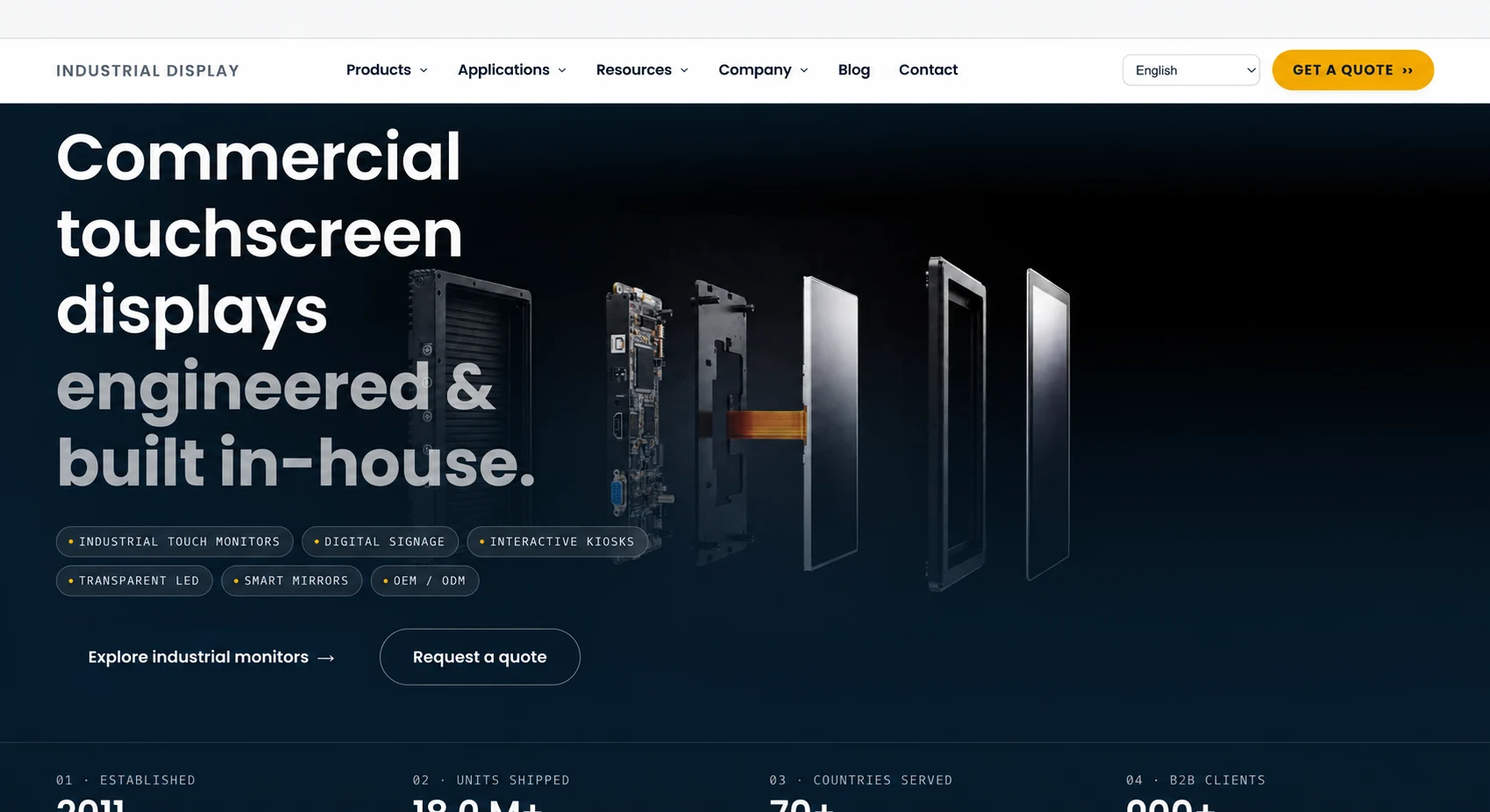Select the Interactive Kiosks tag
Screen dimensions: 1490x812
tap(558, 542)
